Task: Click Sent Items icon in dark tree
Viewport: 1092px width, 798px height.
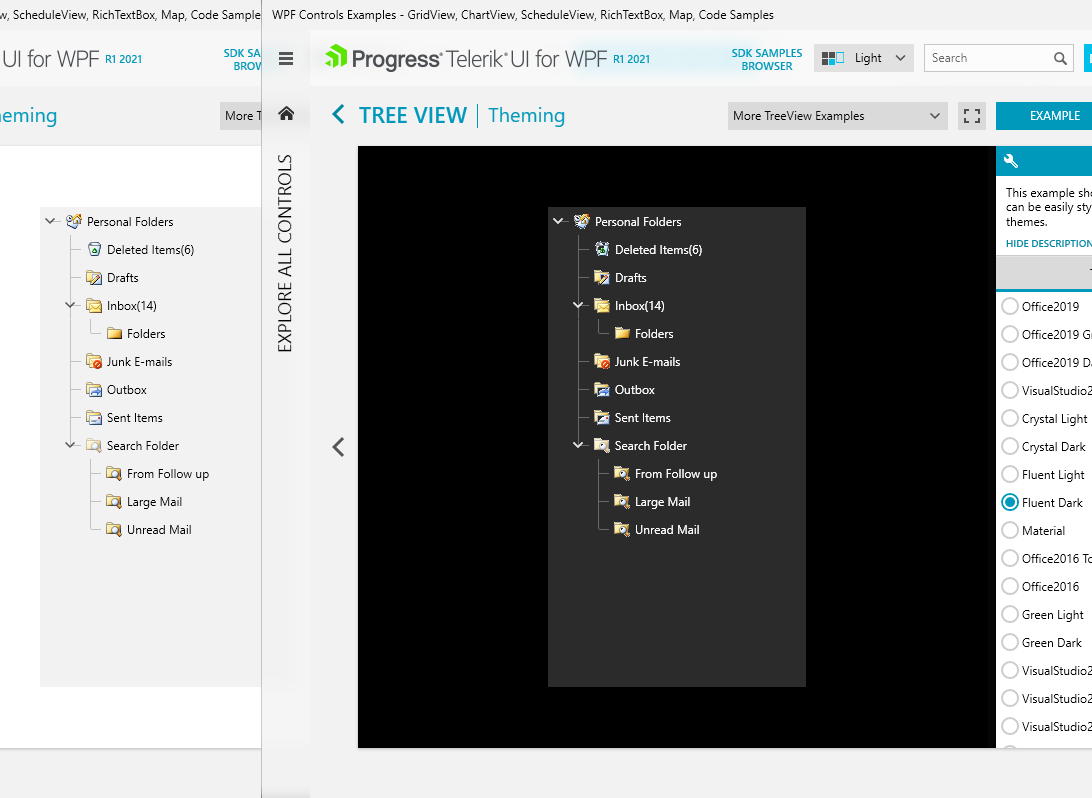Action: click(602, 417)
